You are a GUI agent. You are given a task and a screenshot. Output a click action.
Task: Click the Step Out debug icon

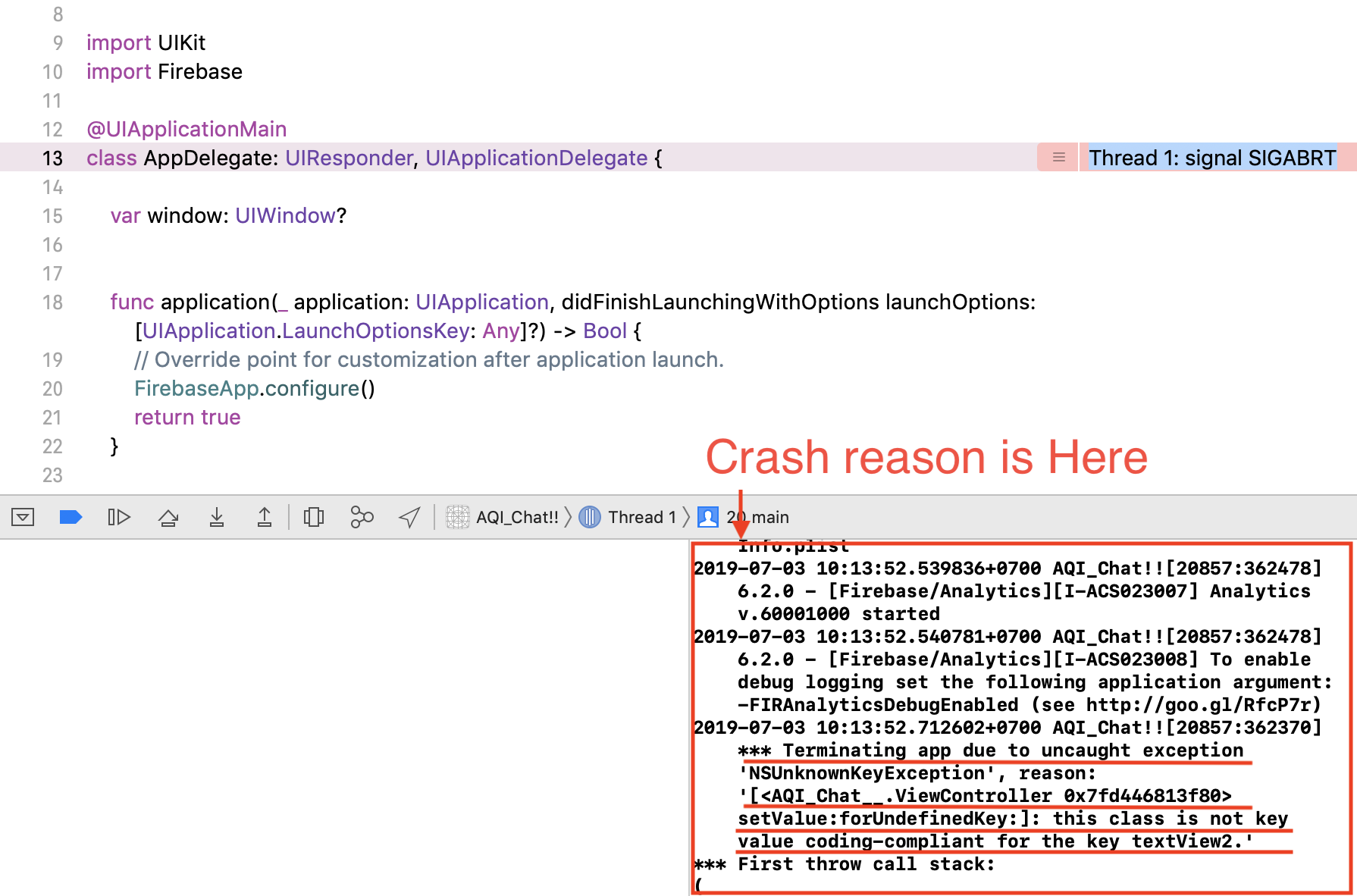[x=265, y=517]
